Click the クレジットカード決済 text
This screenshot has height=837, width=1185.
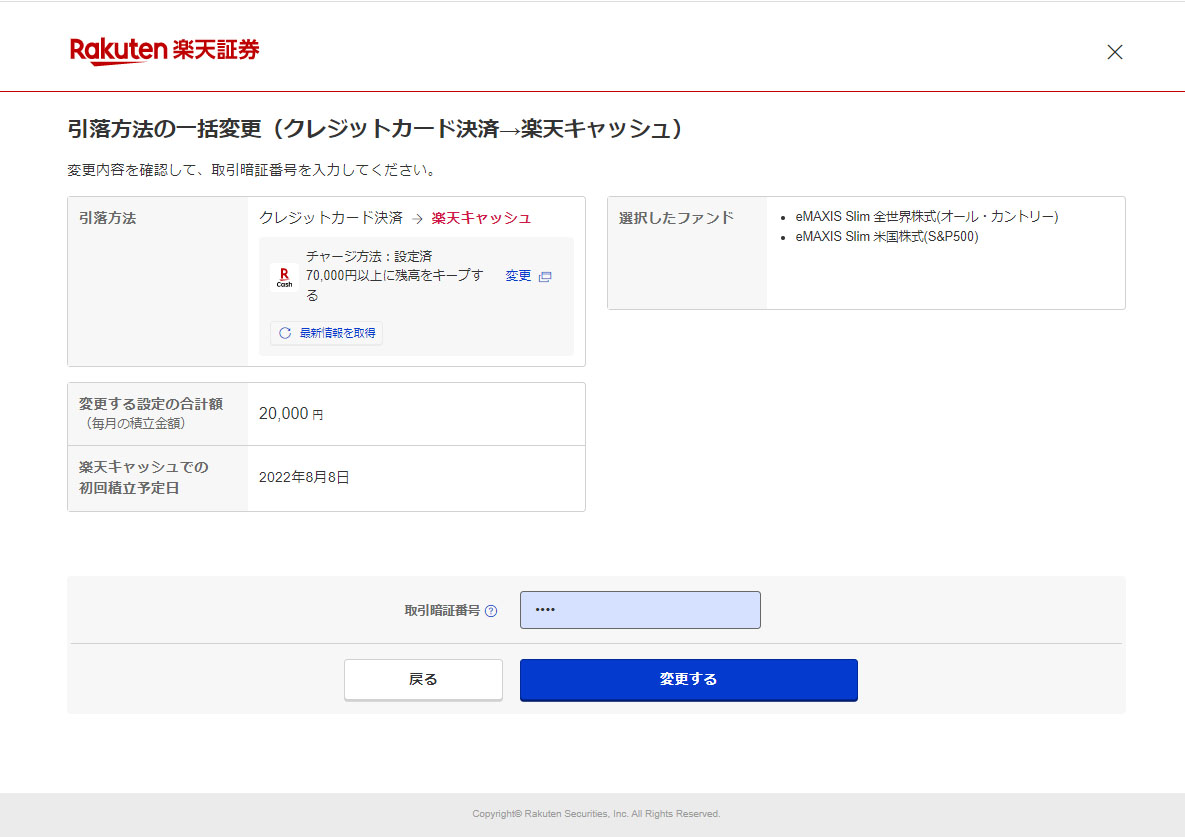[330, 218]
